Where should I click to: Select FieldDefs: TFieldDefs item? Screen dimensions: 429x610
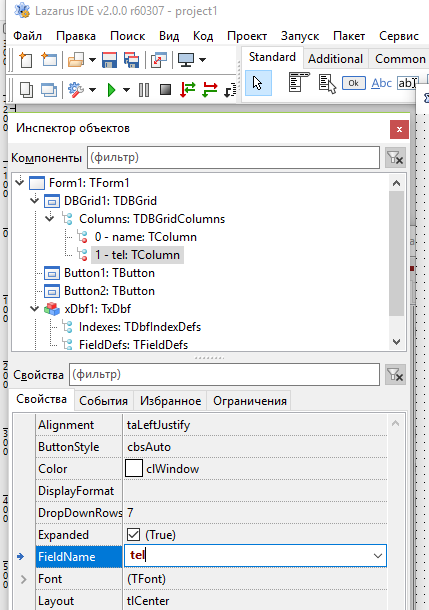pyautogui.click(x=133, y=345)
